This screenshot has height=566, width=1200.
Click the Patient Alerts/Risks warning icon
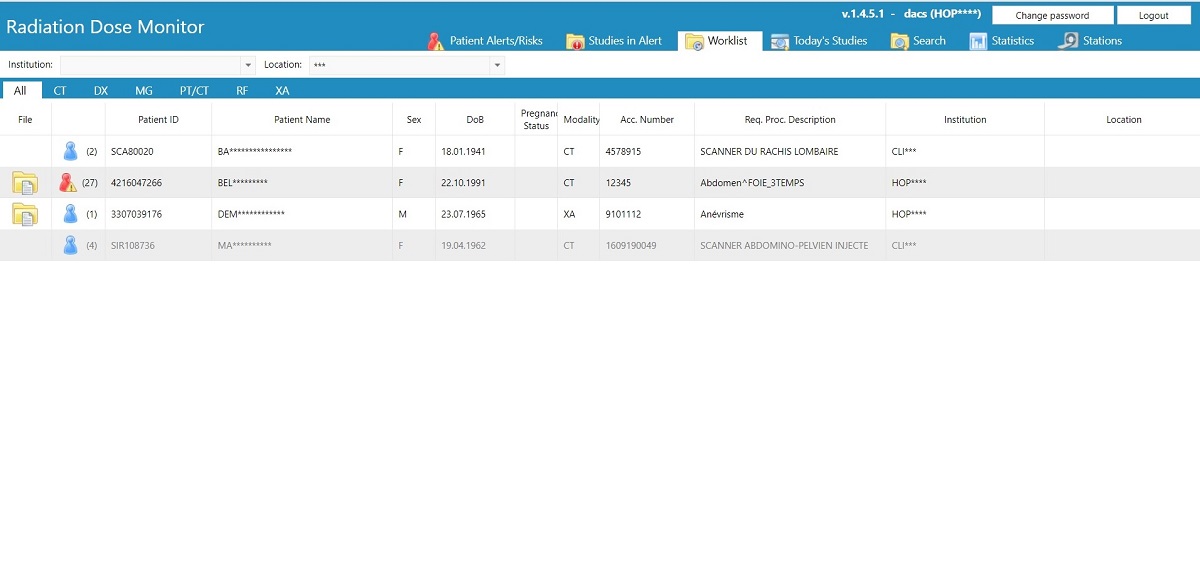coord(435,41)
